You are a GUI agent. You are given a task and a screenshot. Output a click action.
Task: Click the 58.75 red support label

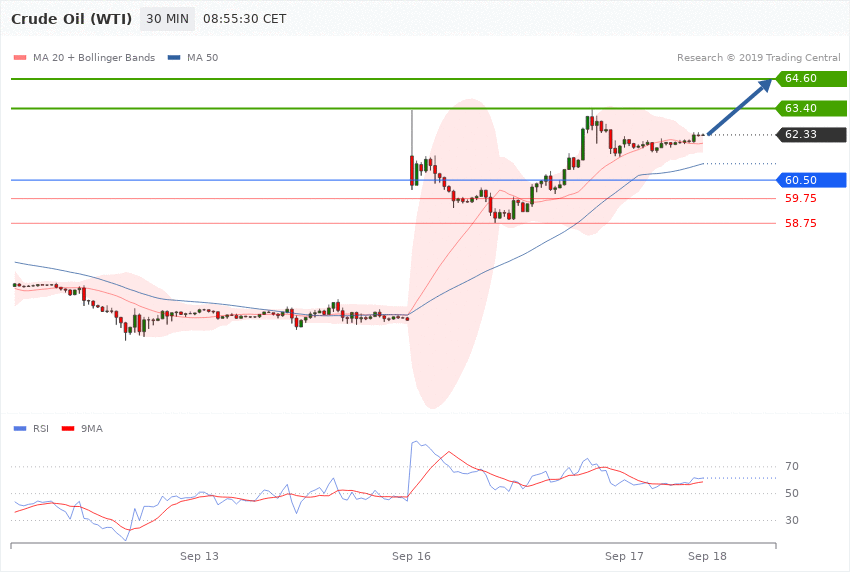[800, 223]
